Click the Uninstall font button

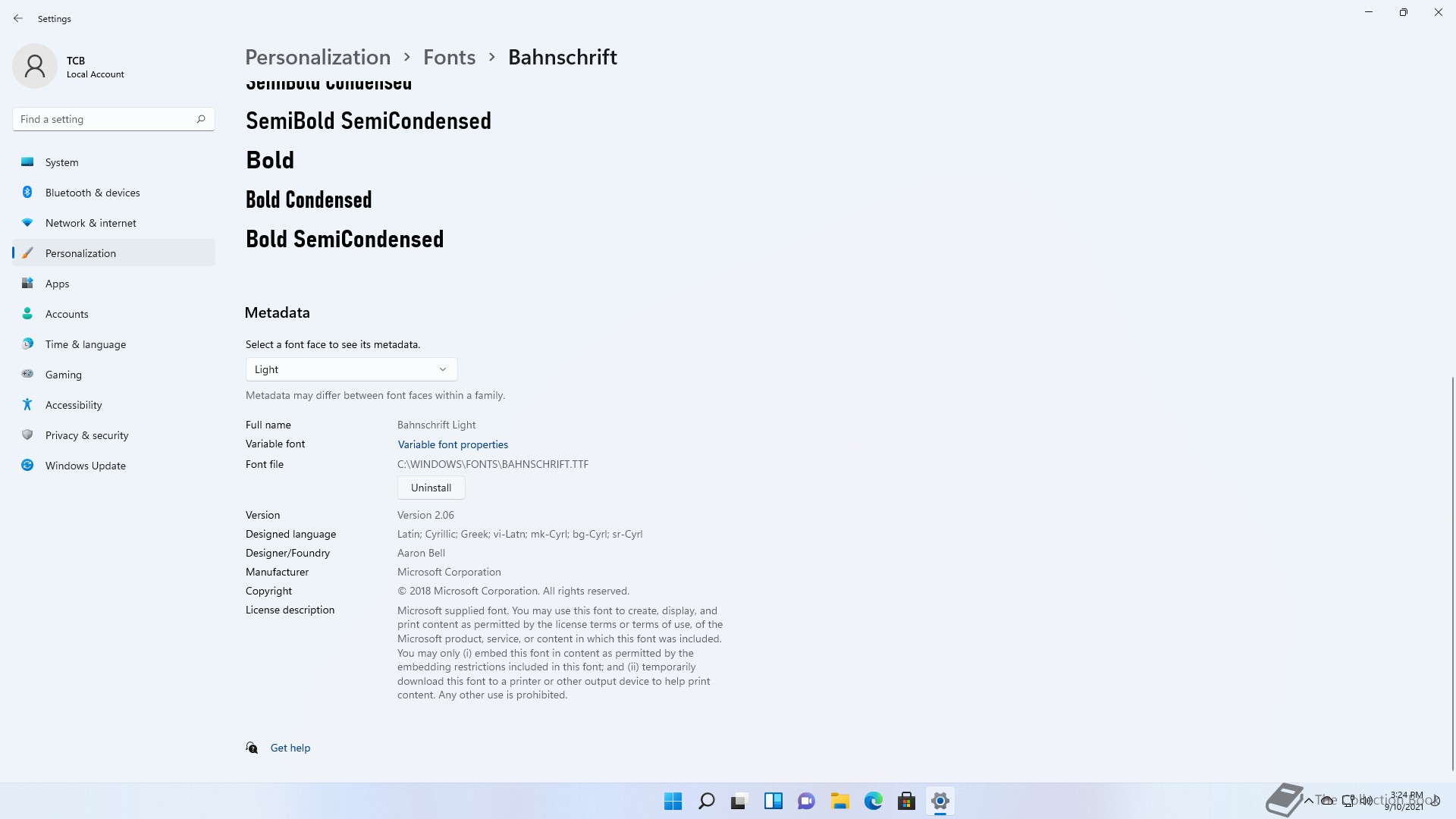[431, 488]
